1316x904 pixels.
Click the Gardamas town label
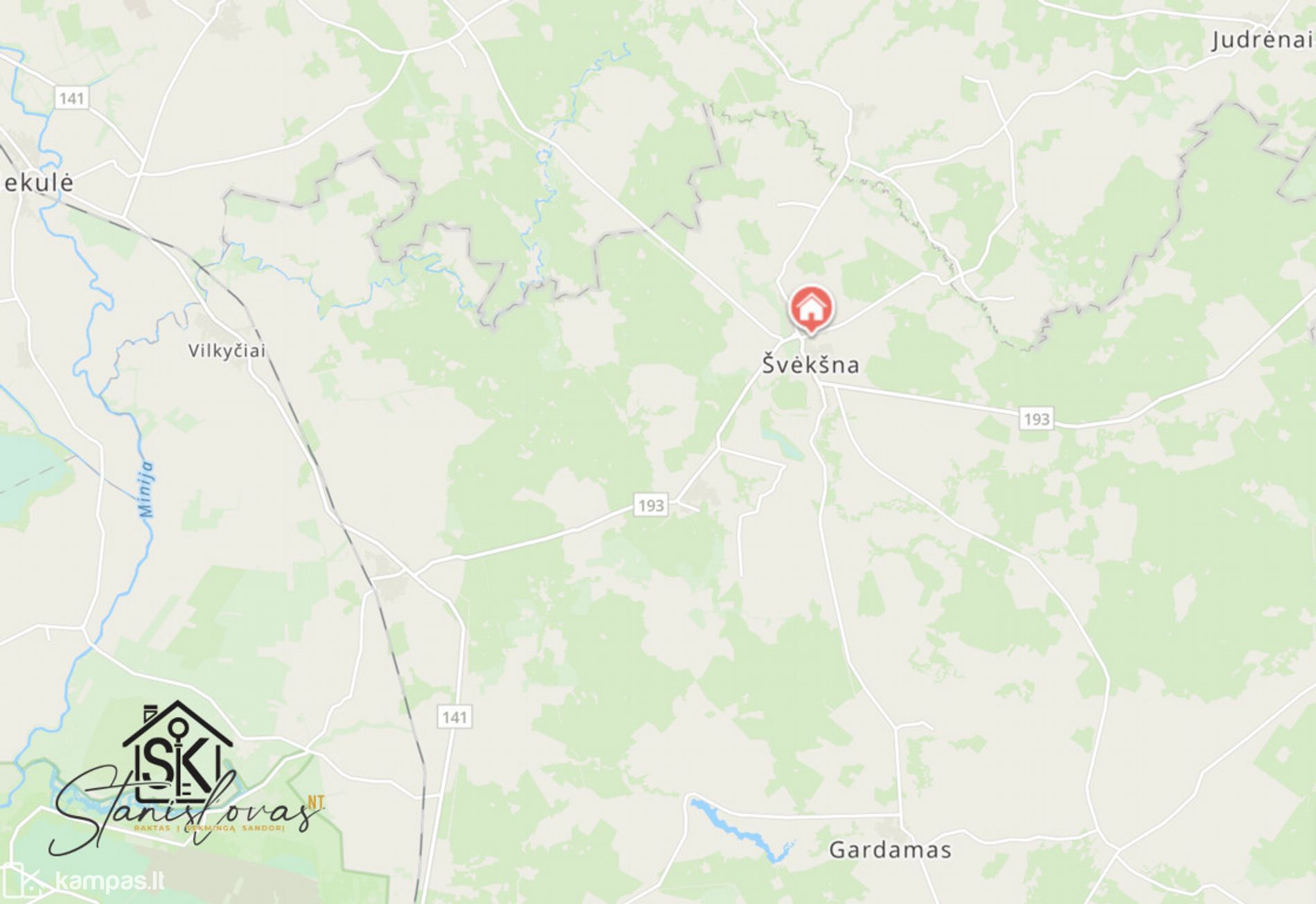890,849
